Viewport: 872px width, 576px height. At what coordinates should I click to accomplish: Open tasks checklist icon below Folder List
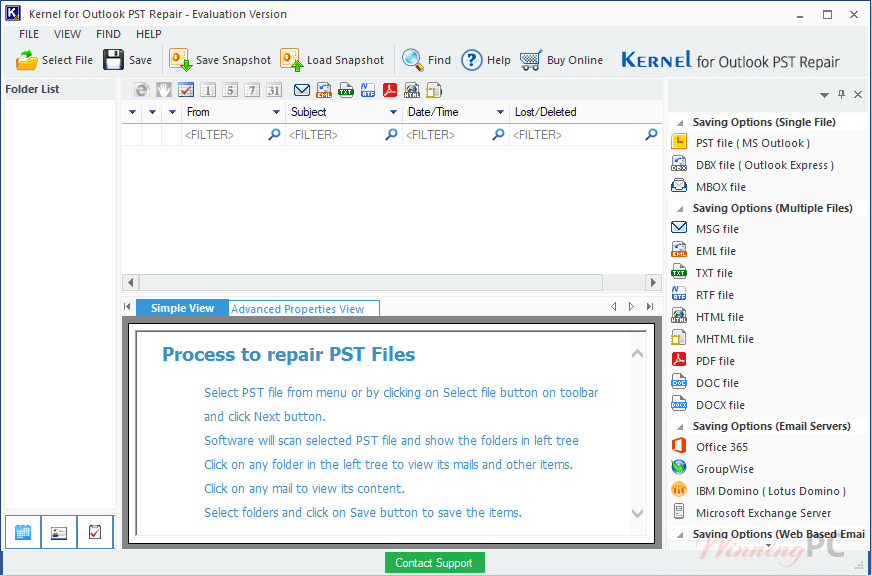(x=95, y=532)
